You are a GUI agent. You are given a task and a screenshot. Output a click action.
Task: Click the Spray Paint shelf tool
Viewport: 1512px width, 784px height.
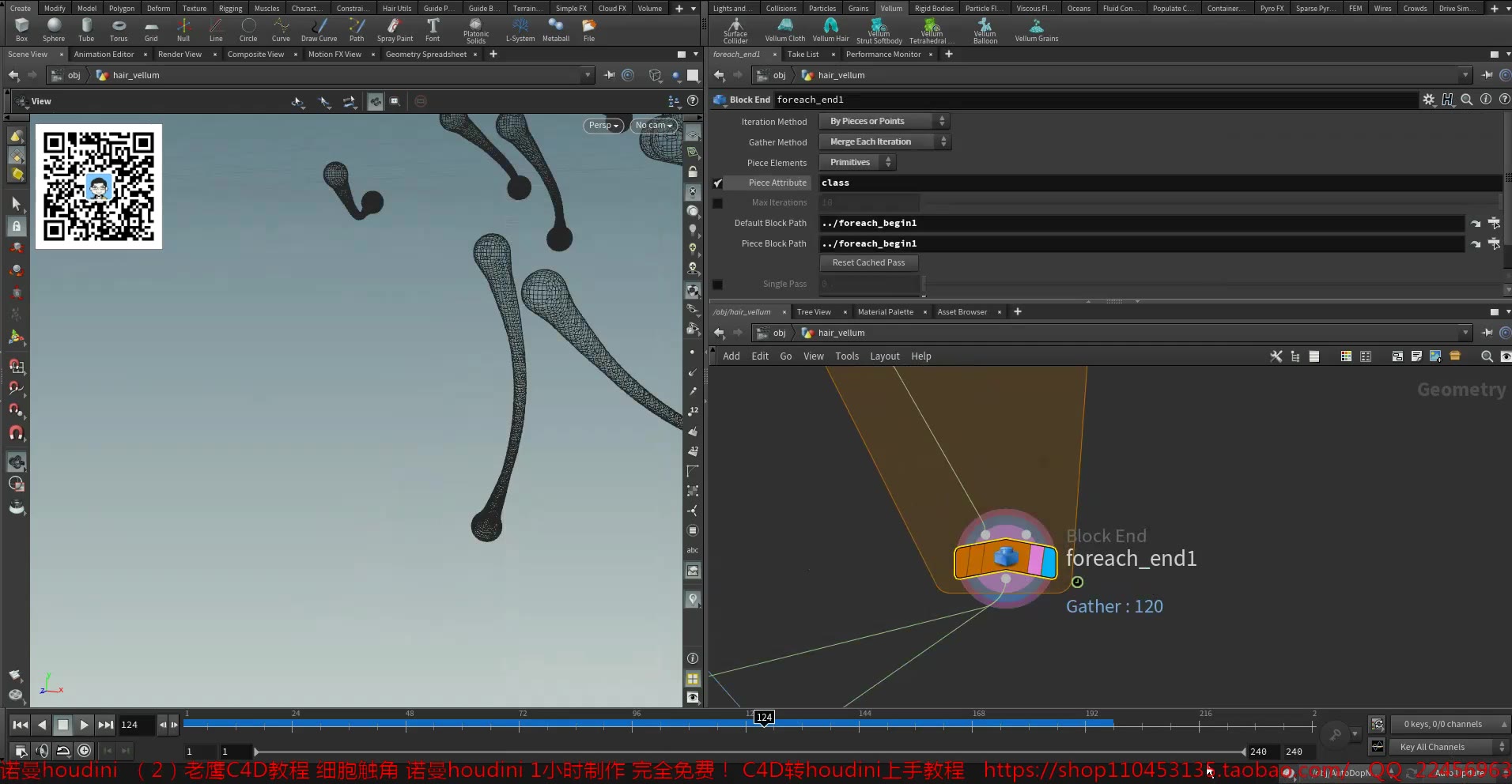(394, 30)
